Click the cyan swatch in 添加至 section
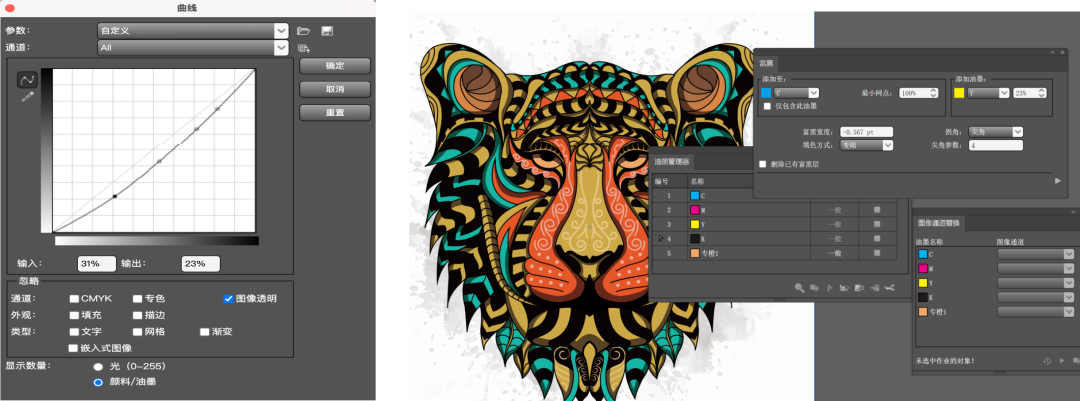Image resolution: width=1080 pixels, height=401 pixels. pyautogui.click(x=766, y=92)
